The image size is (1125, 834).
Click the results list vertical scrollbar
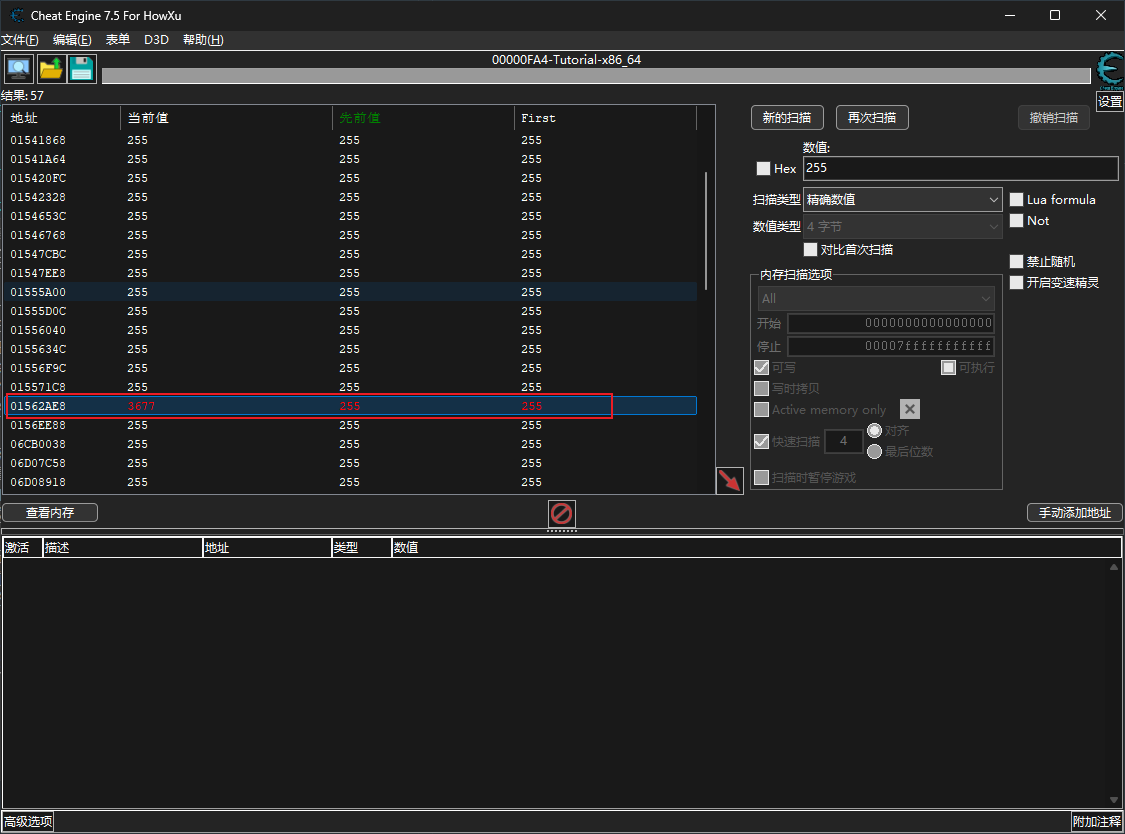(706, 230)
